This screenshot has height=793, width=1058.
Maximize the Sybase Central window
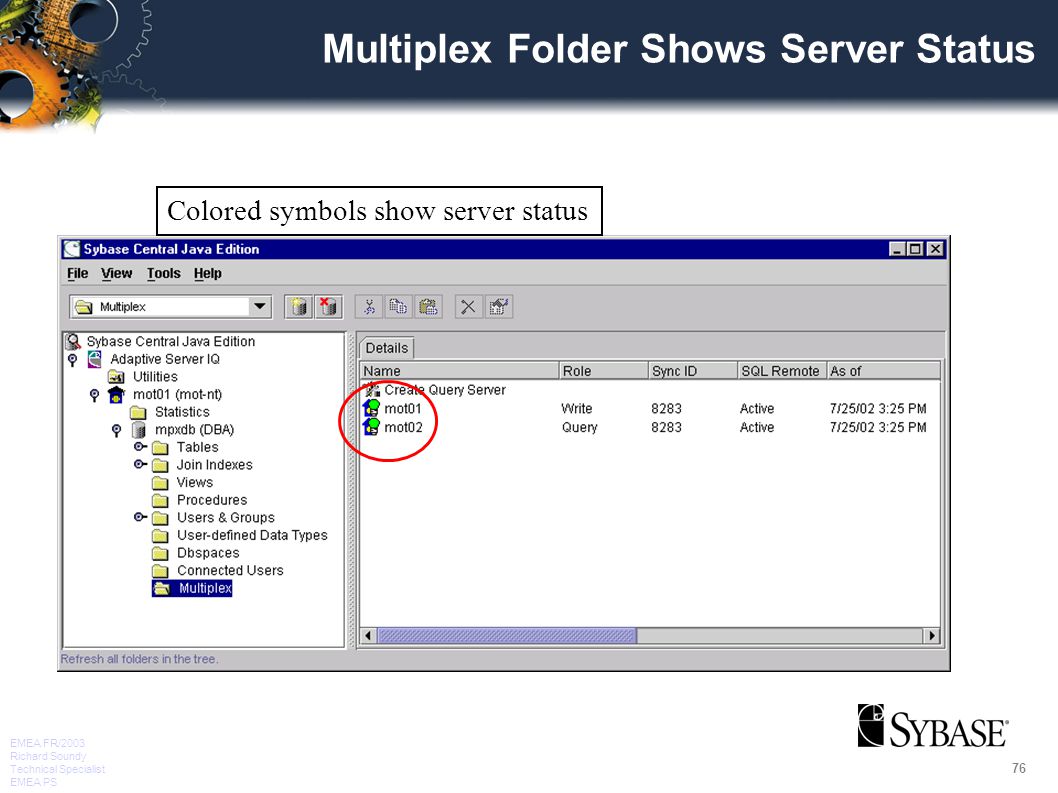point(915,249)
